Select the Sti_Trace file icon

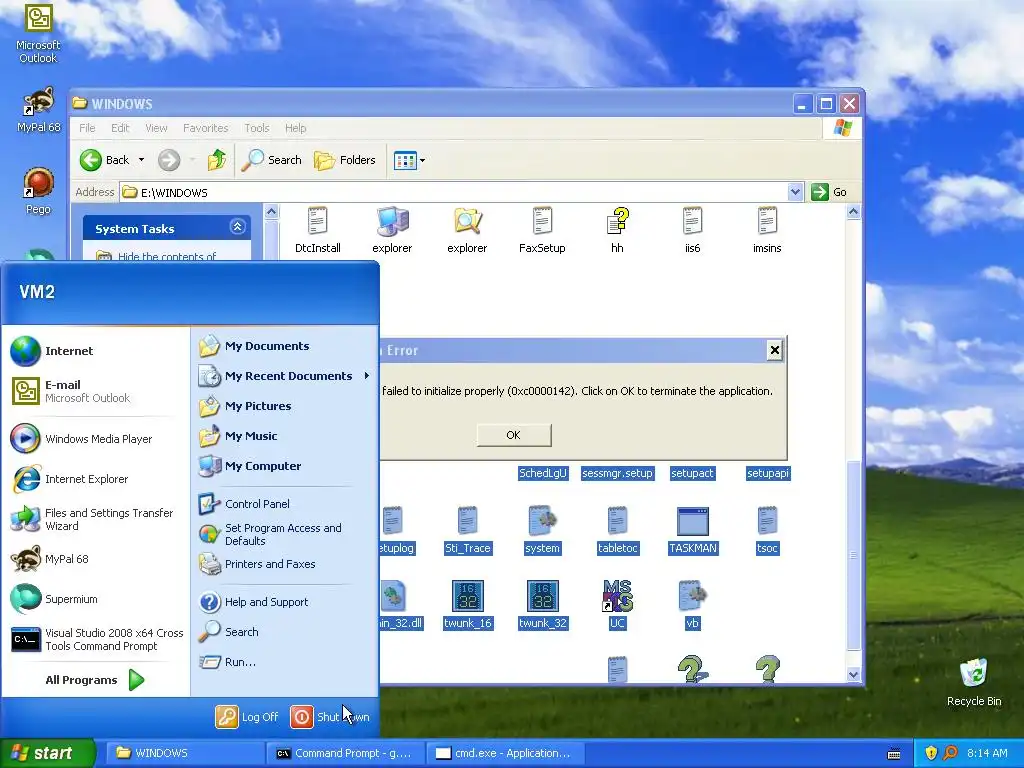(467, 530)
